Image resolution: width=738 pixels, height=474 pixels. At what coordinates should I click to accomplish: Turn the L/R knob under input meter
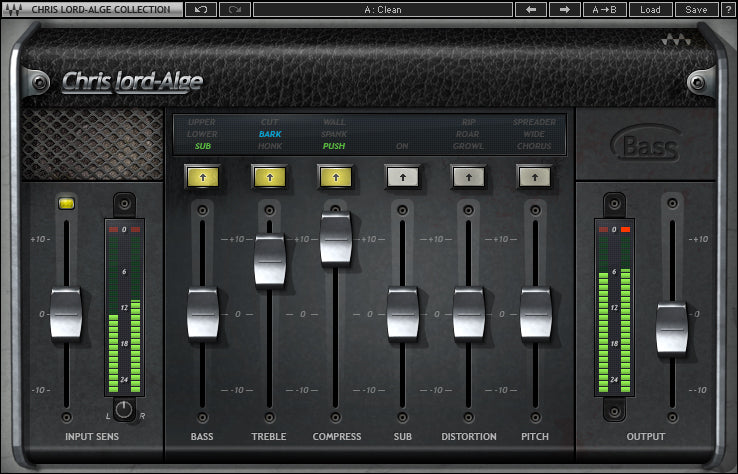123,409
